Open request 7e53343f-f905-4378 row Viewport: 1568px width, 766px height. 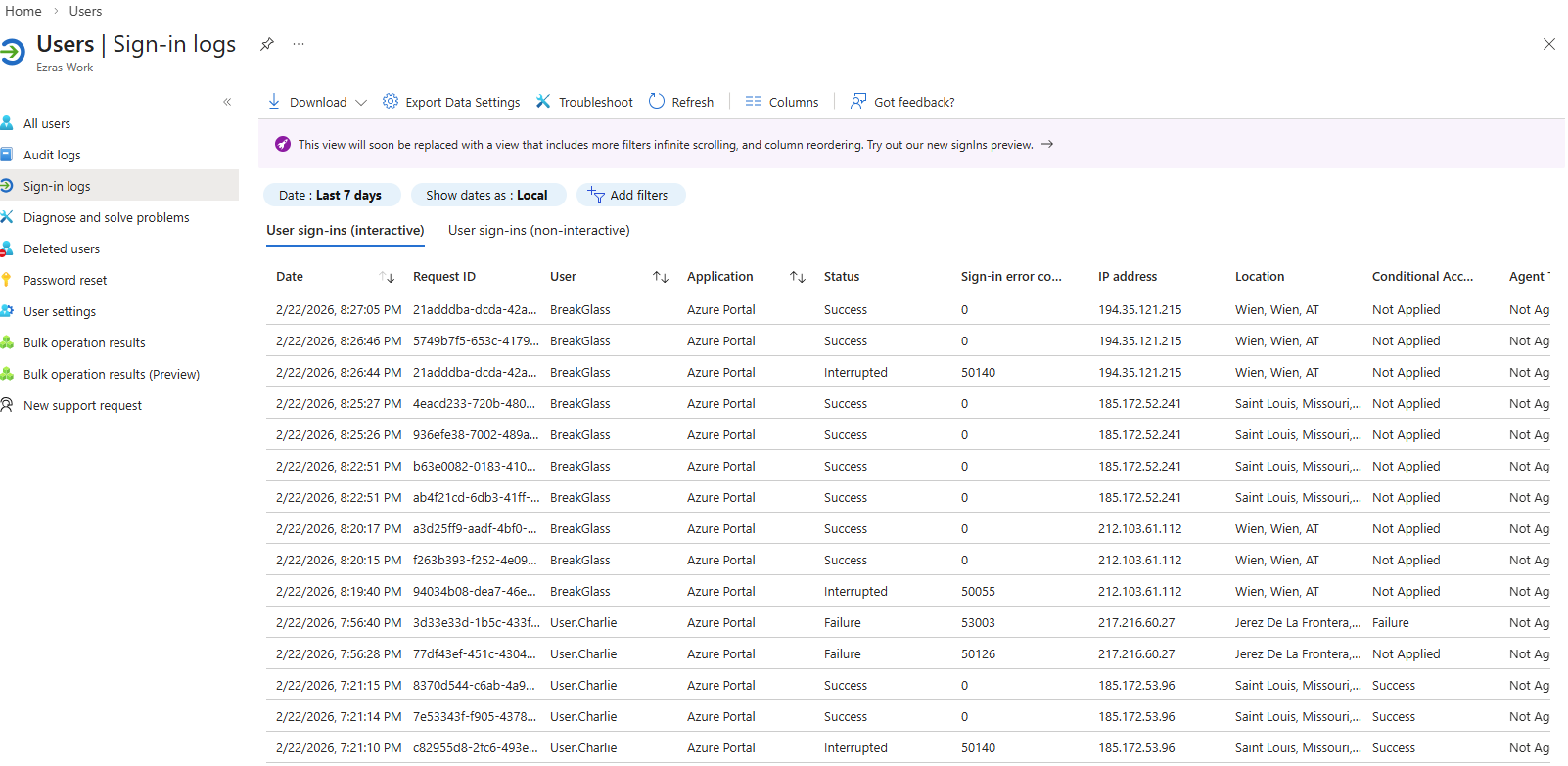click(908, 716)
